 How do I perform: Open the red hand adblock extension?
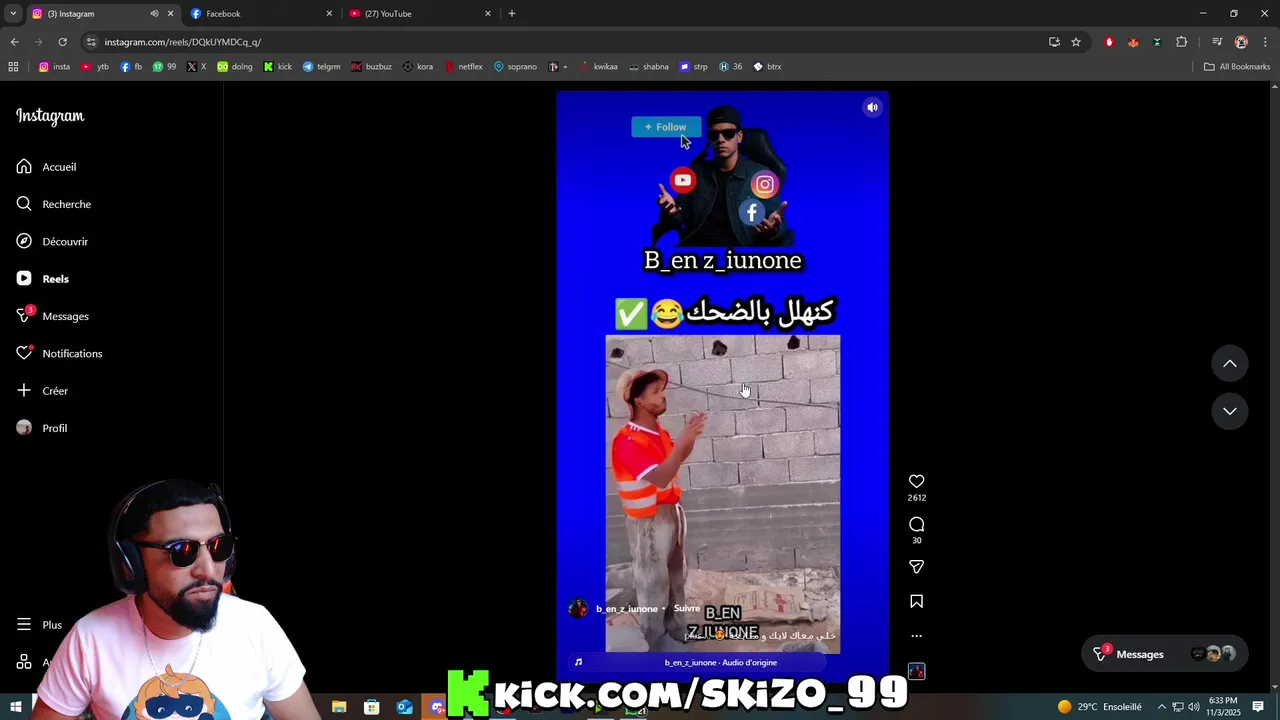pyautogui.click(x=1109, y=42)
